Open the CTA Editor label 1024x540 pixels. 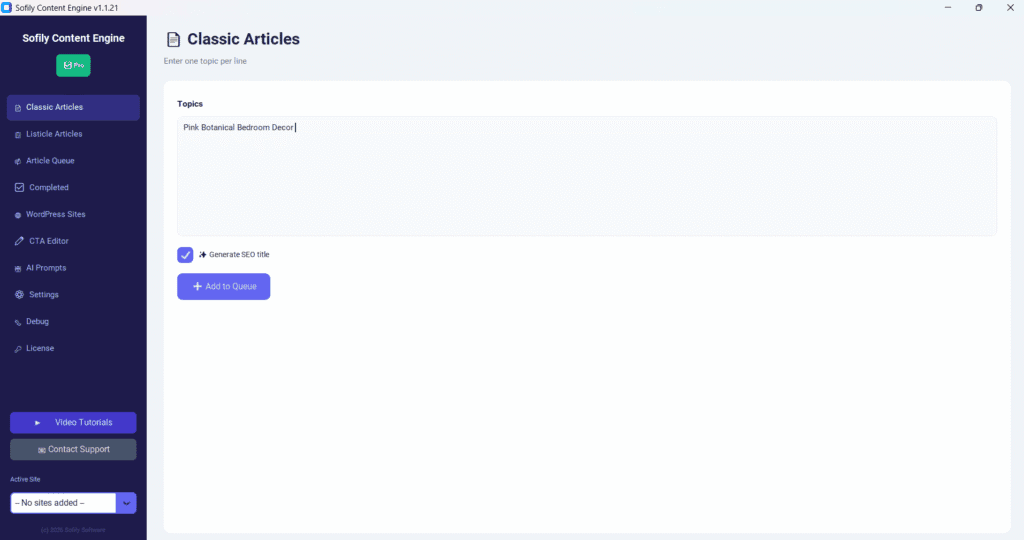(49, 241)
